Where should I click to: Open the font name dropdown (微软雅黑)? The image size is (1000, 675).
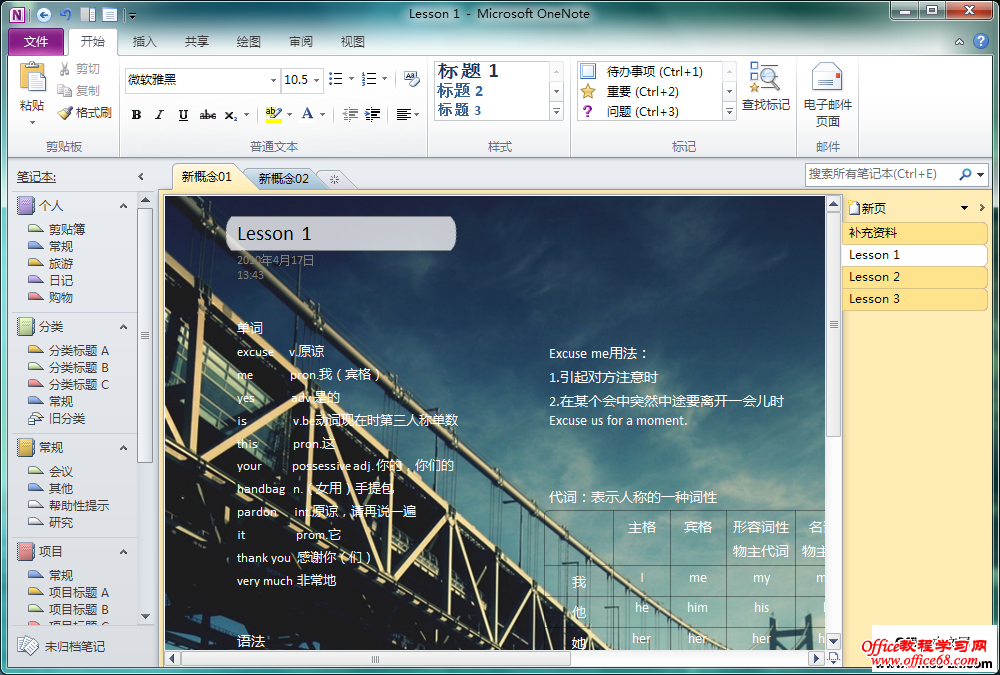click(273, 80)
